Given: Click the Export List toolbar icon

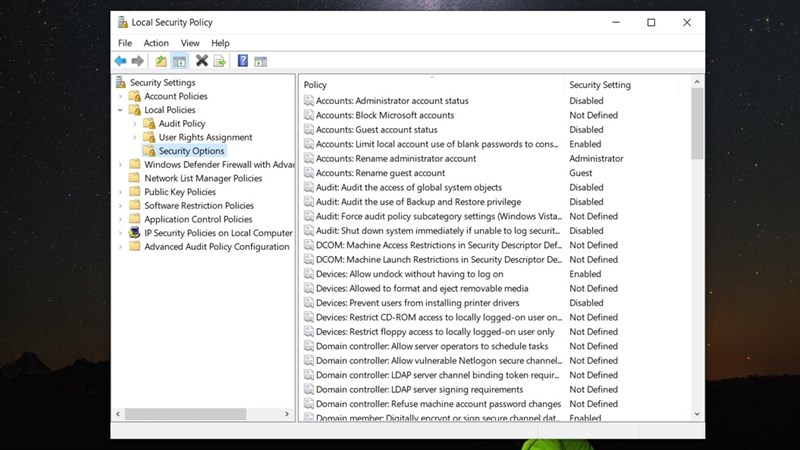Looking at the screenshot, I should tap(219, 61).
